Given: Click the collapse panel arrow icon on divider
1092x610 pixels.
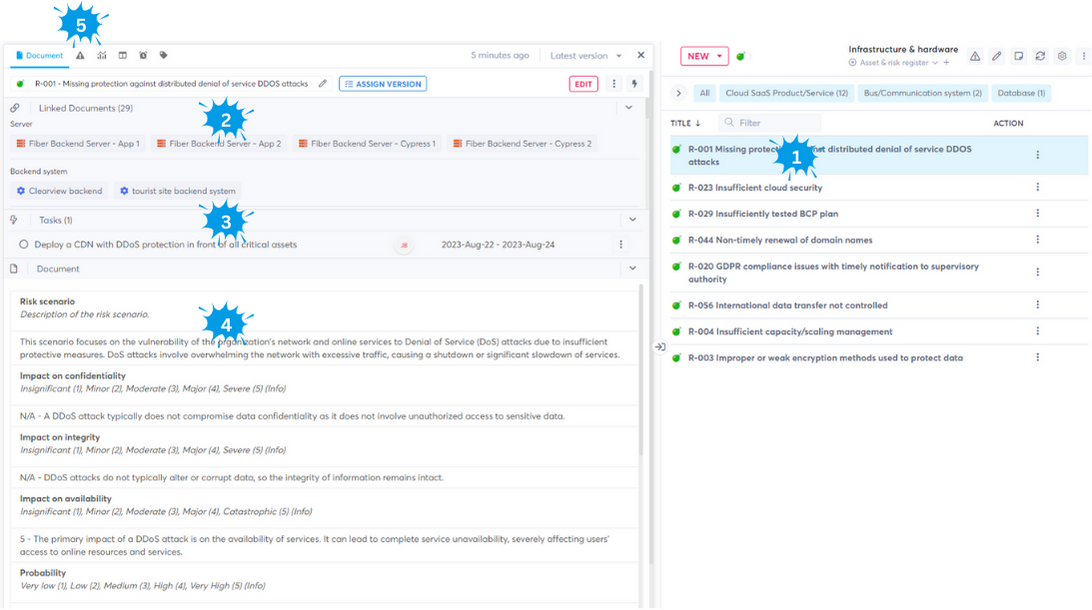Looking at the screenshot, I should coord(660,347).
